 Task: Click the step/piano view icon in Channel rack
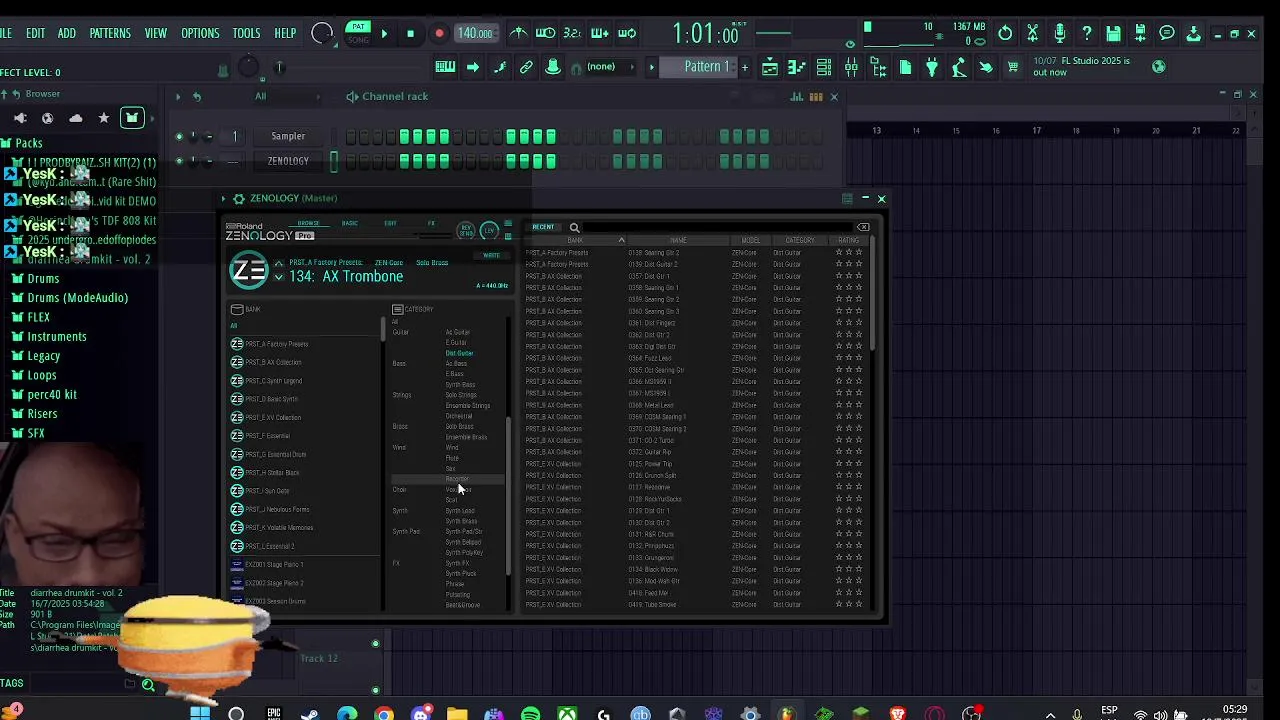[x=816, y=96]
